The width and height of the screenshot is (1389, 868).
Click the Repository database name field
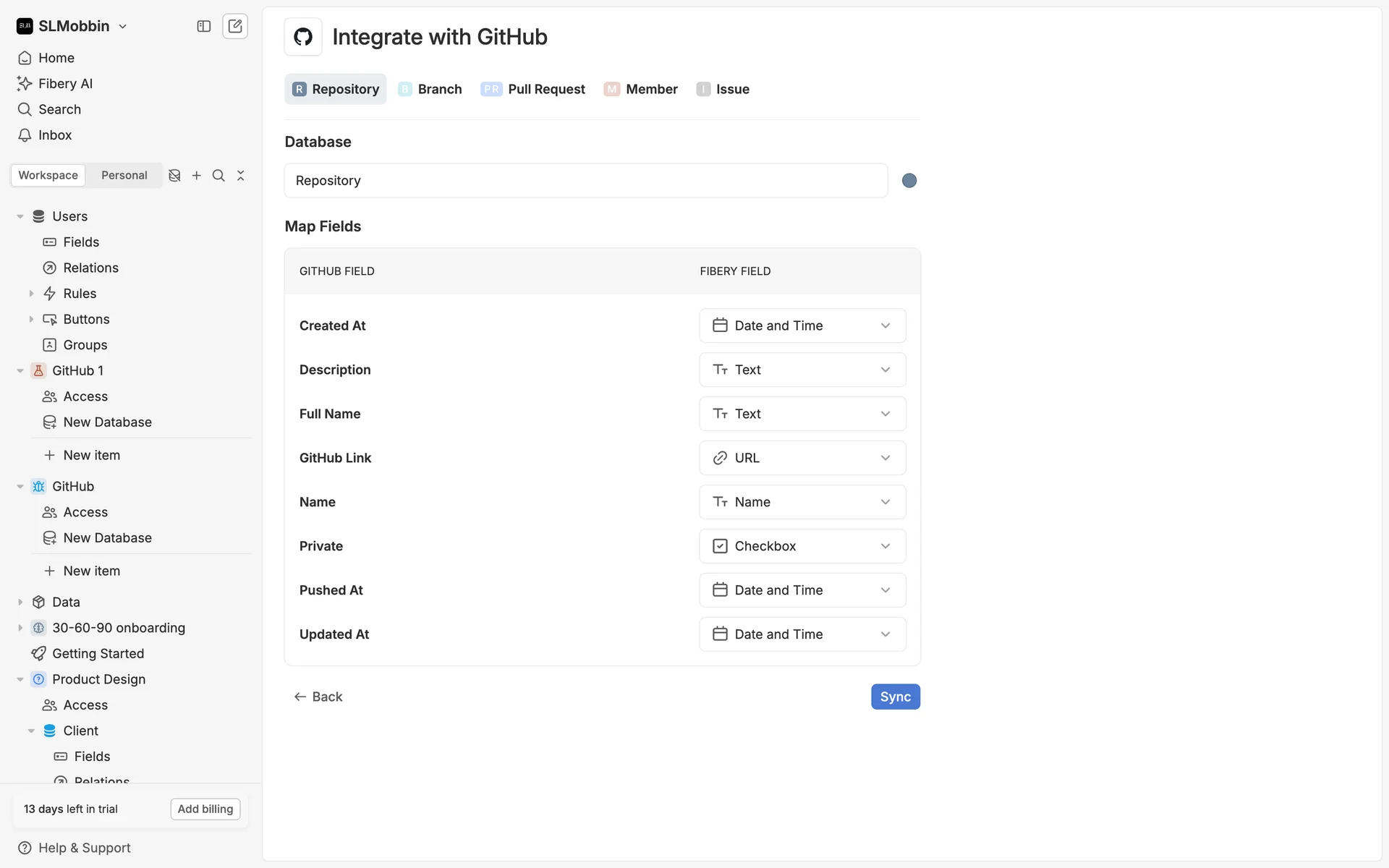coord(585,181)
